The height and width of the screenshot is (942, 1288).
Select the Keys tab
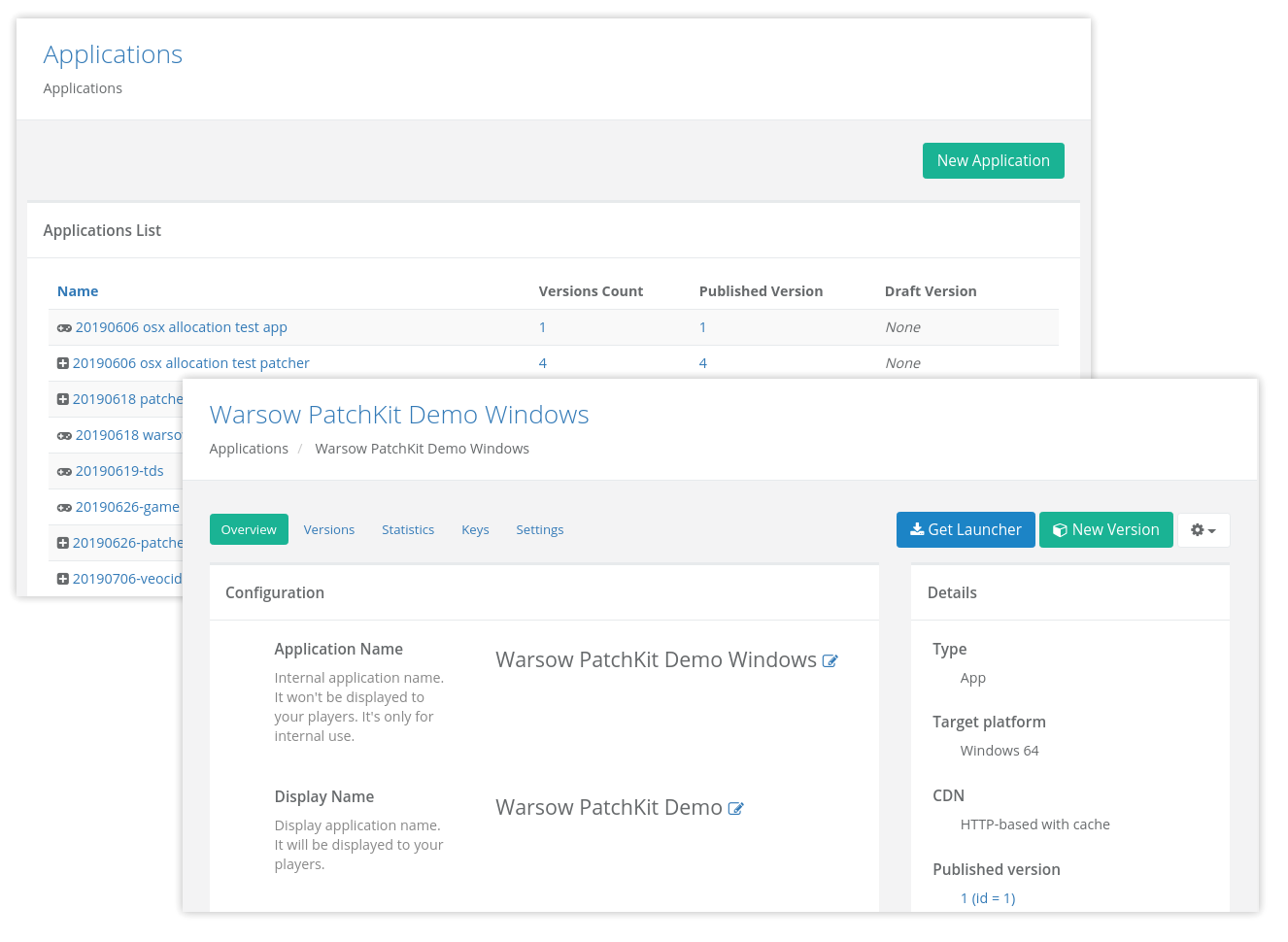coord(475,529)
